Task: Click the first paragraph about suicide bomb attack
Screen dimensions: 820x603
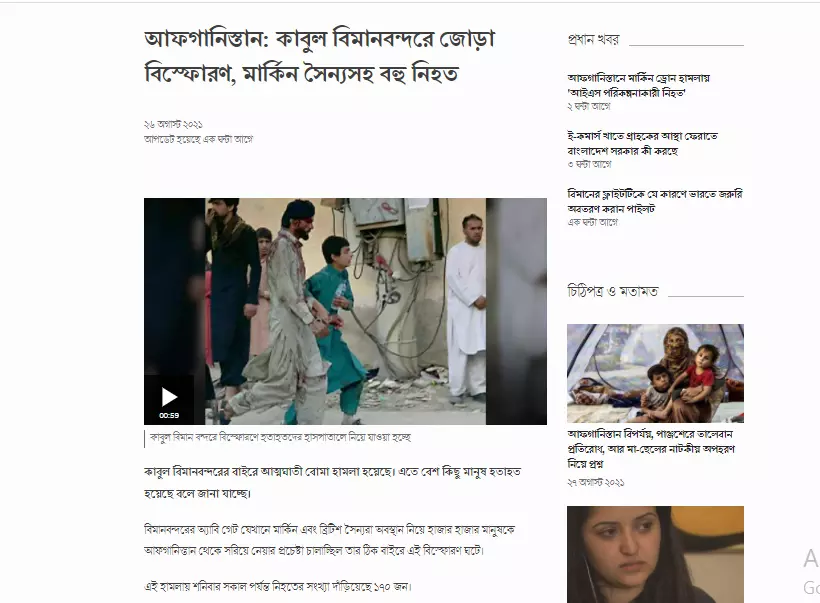Action: (x=332, y=482)
